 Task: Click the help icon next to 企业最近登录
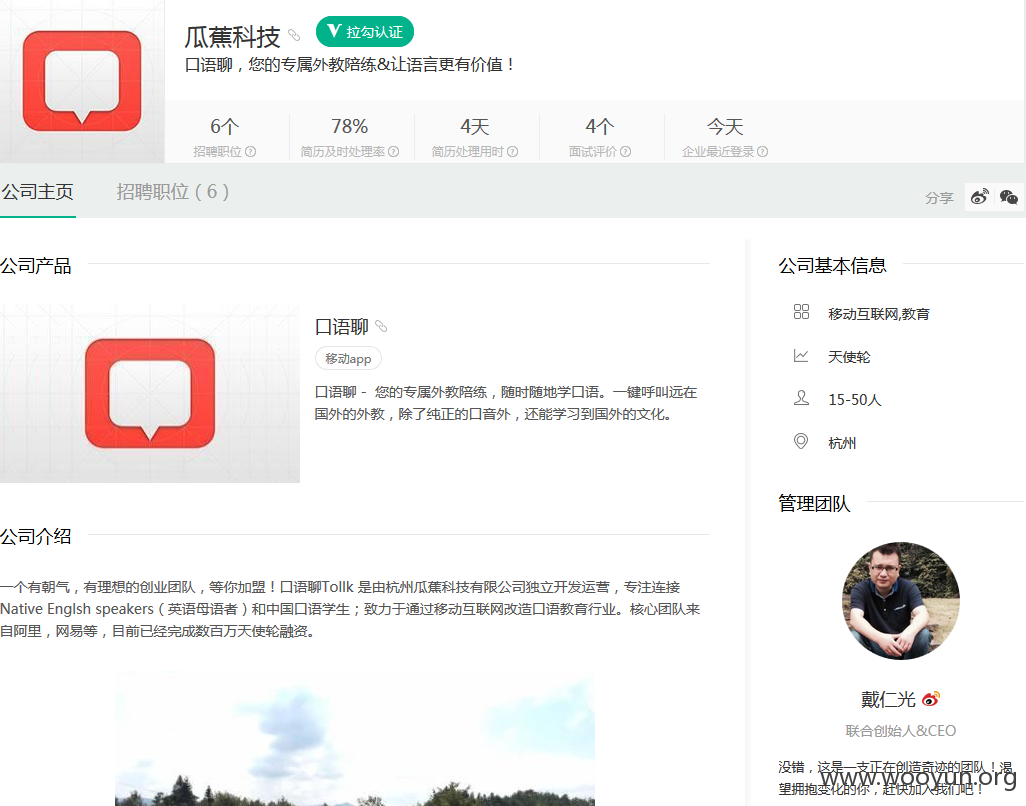[762, 152]
